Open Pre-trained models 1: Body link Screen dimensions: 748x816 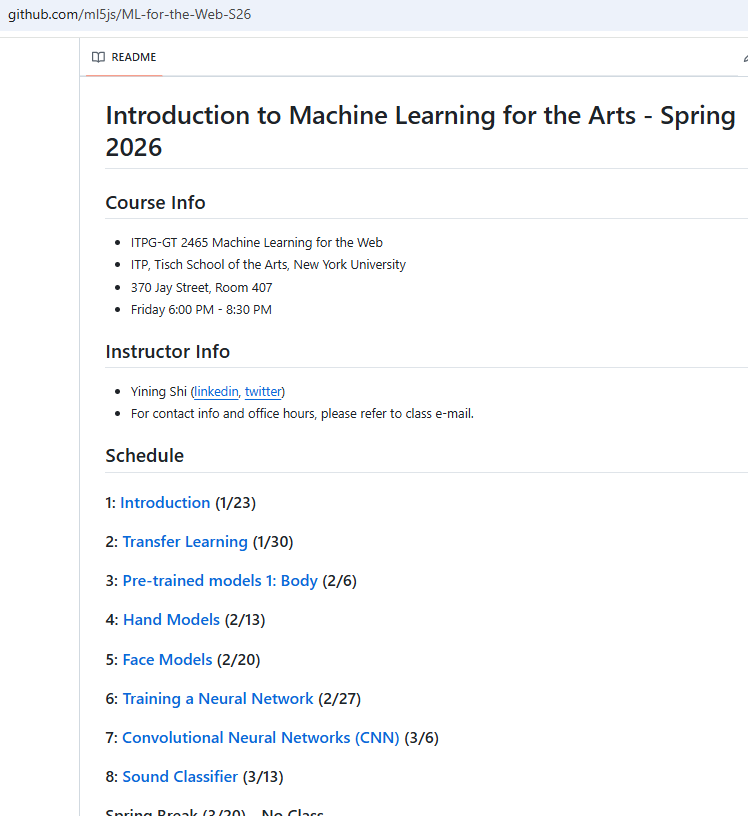point(220,581)
